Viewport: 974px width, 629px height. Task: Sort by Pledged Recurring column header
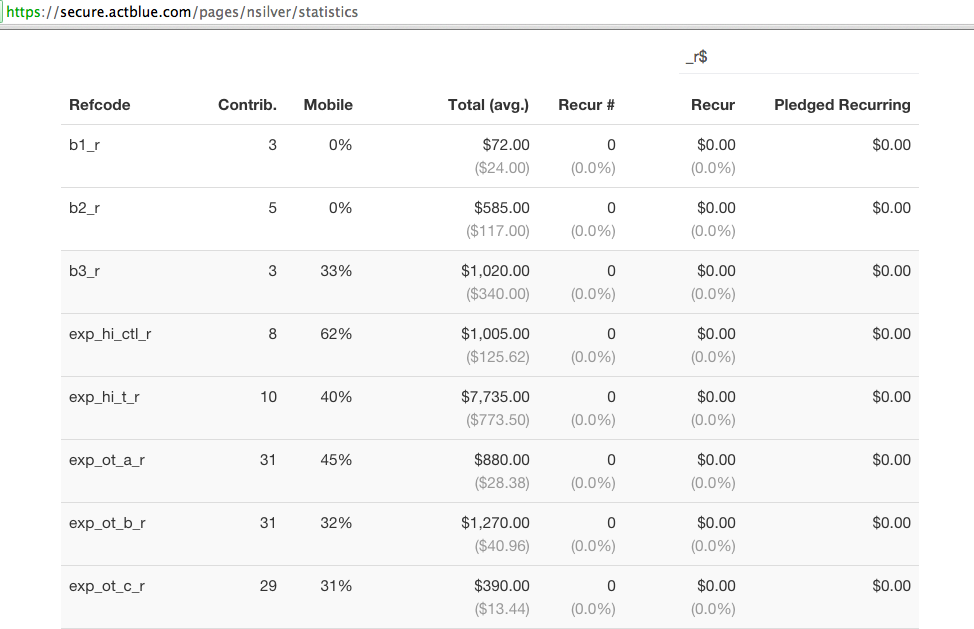point(842,105)
